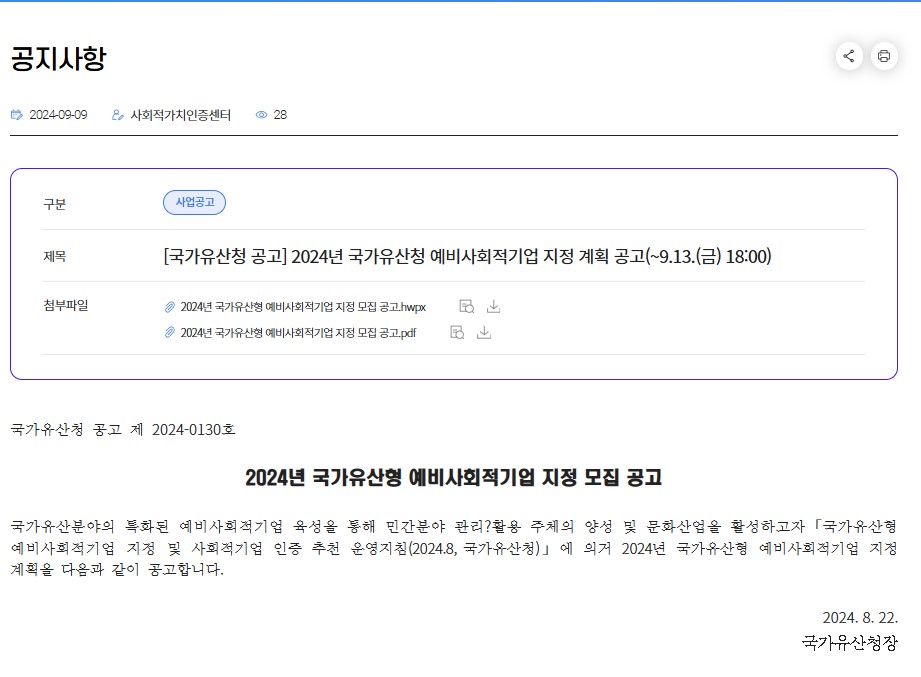Click the paperclip icon beside the pdf file
The height and width of the screenshot is (677, 921).
[170, 332]
